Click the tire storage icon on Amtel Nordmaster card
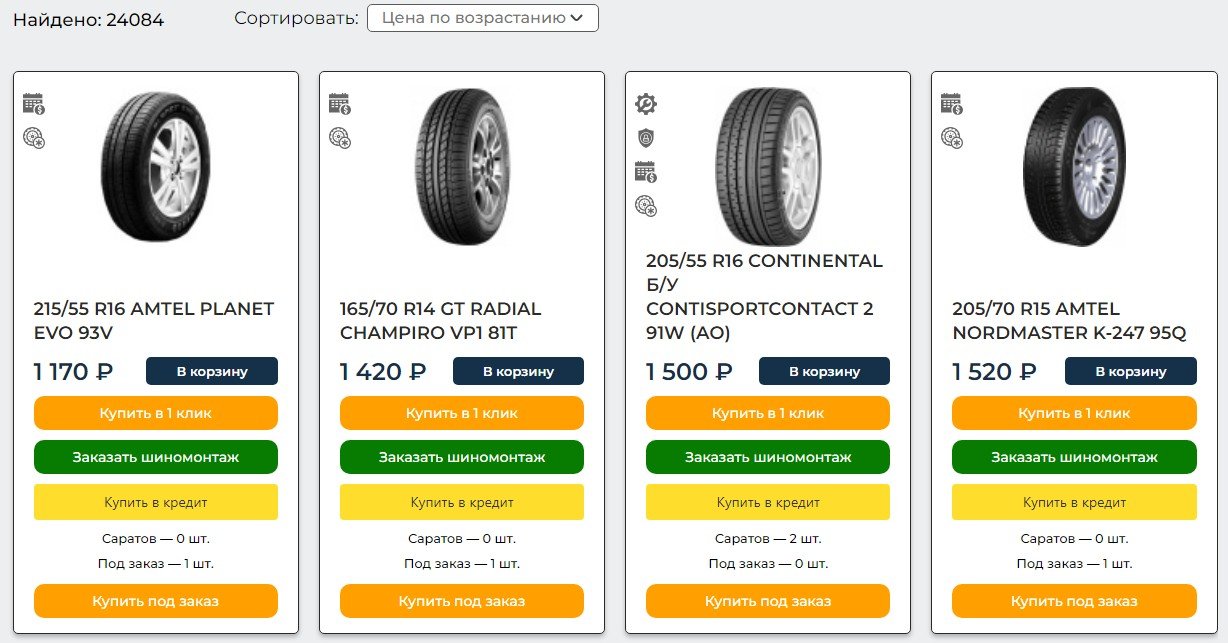 point(952,138)
